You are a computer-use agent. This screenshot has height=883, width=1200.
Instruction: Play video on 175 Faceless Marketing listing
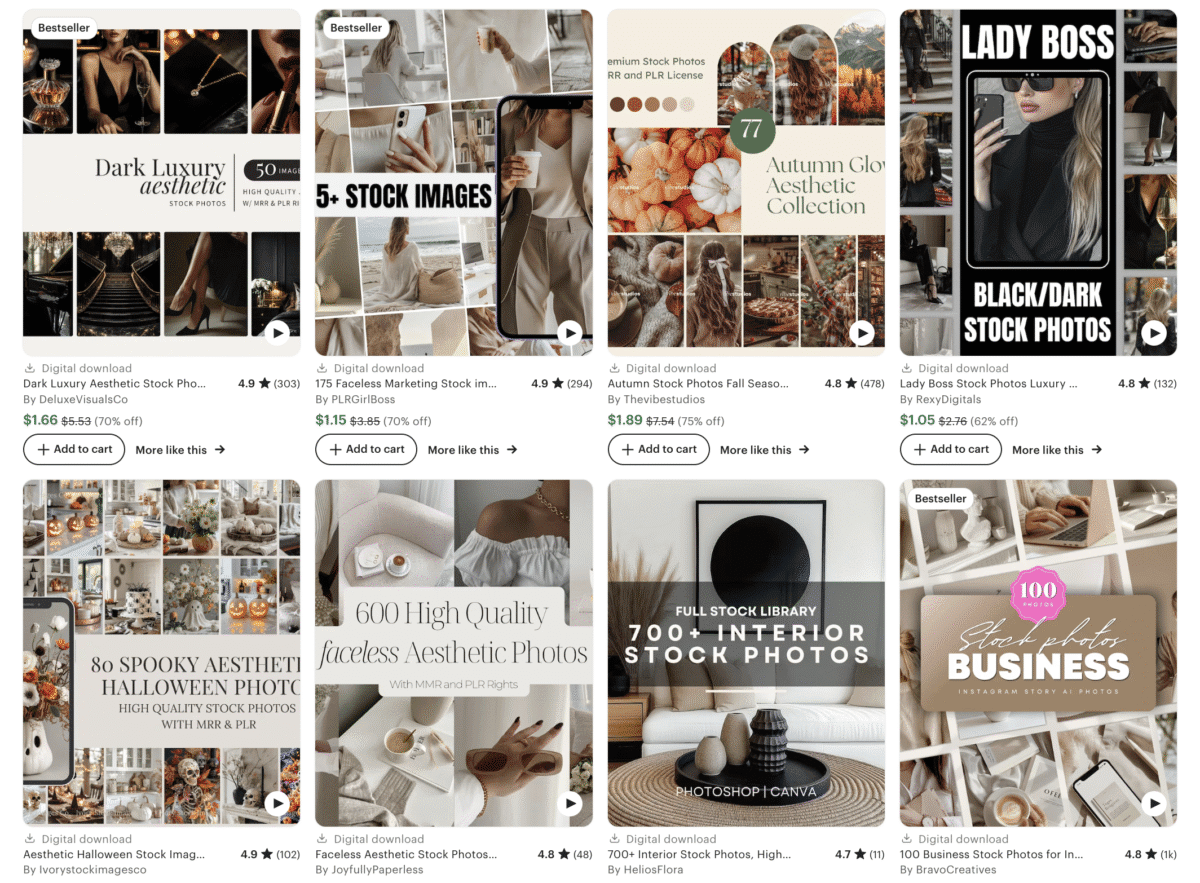pos(569,333)
